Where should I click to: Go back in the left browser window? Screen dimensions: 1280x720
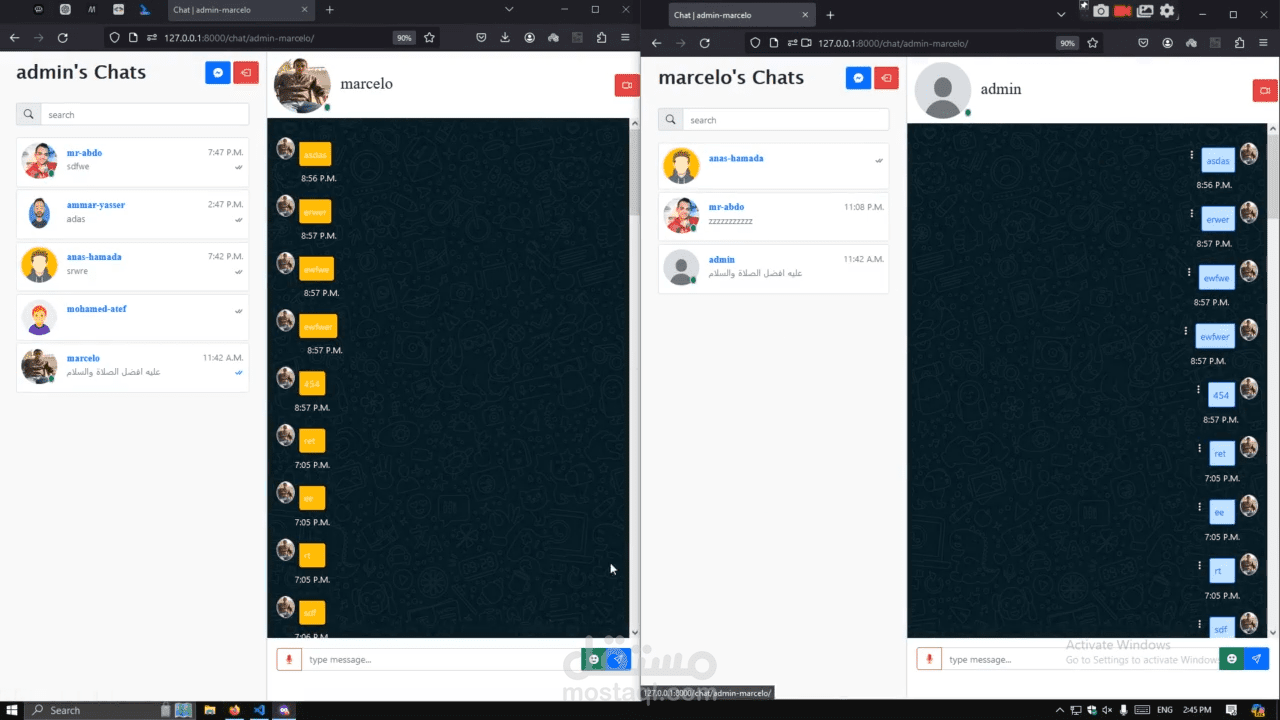(14, 37)
